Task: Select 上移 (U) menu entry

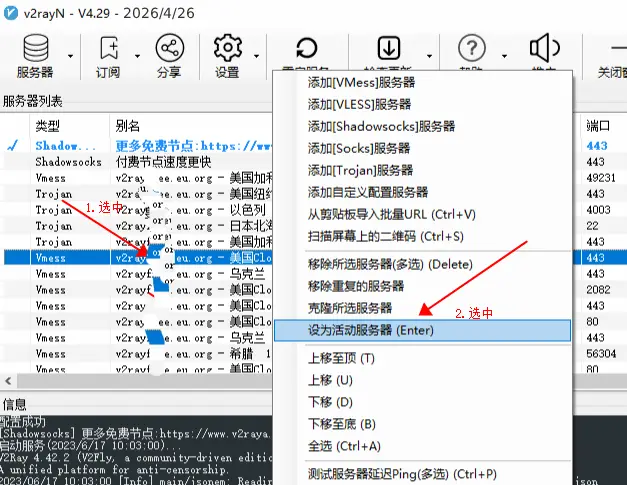Action: [423, 380]
